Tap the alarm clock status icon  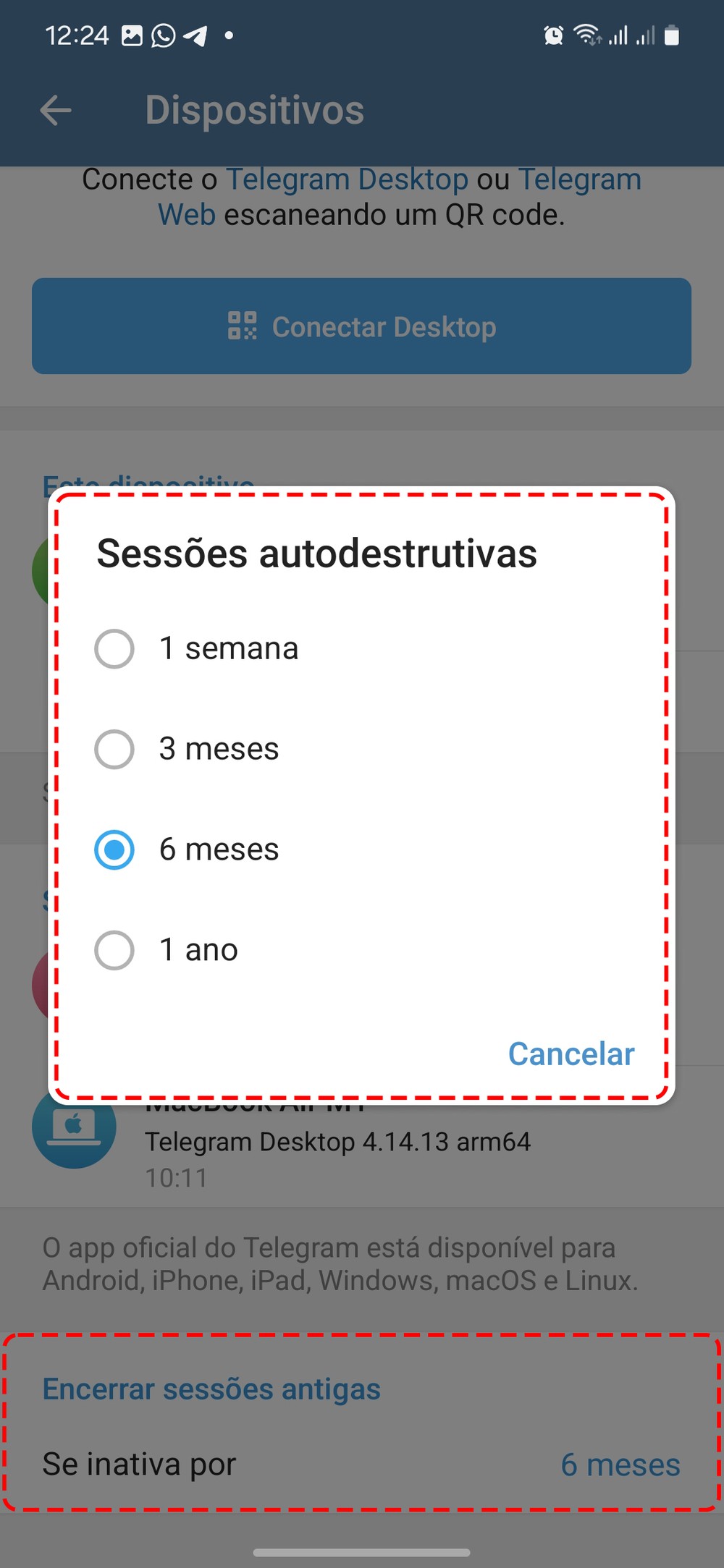[553, 35]
